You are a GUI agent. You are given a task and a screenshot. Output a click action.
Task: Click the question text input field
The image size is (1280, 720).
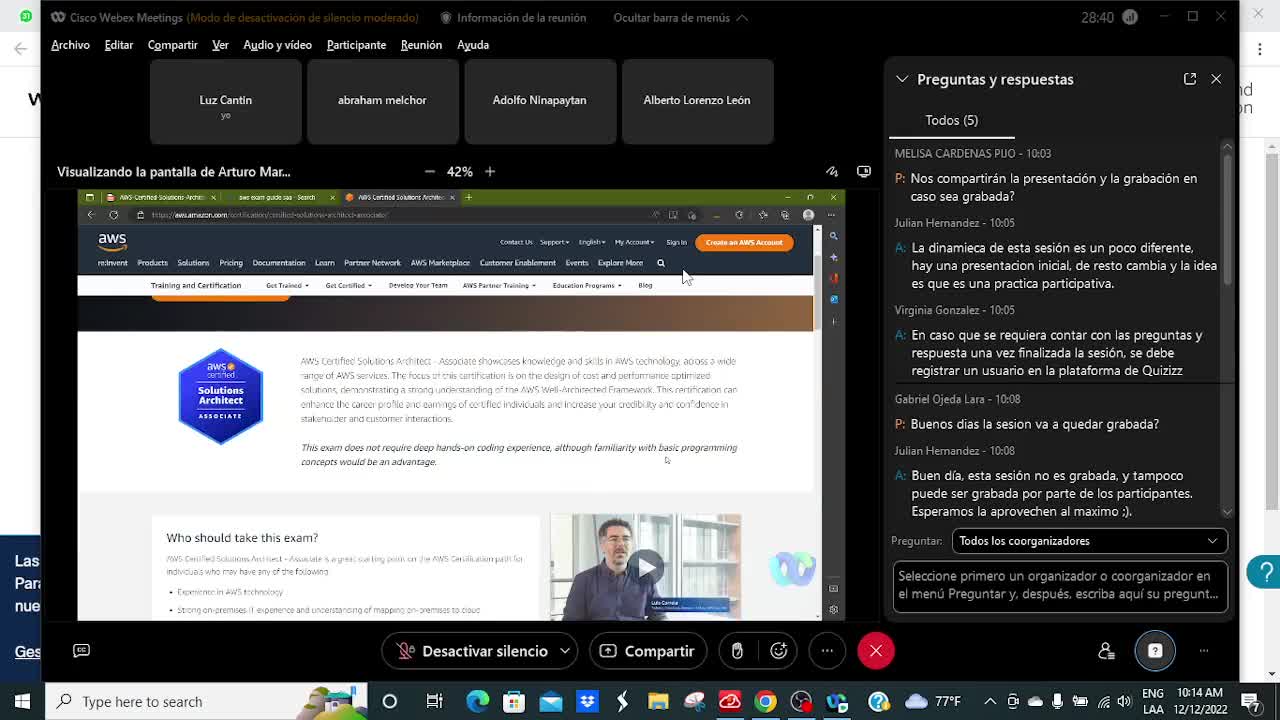[x=1060, y=585]
